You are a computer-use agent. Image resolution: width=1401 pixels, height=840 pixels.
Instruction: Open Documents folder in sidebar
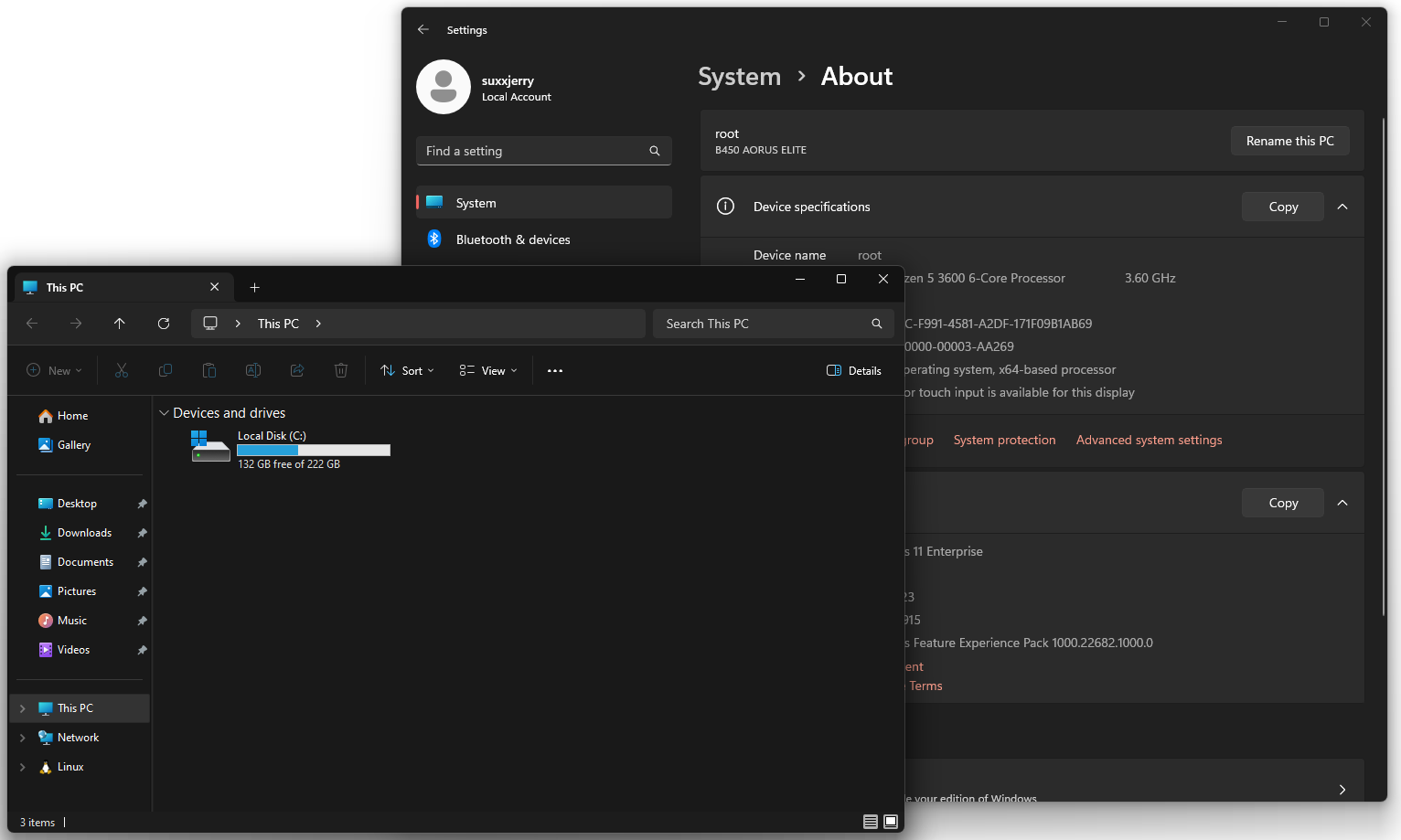coord(85,562)
